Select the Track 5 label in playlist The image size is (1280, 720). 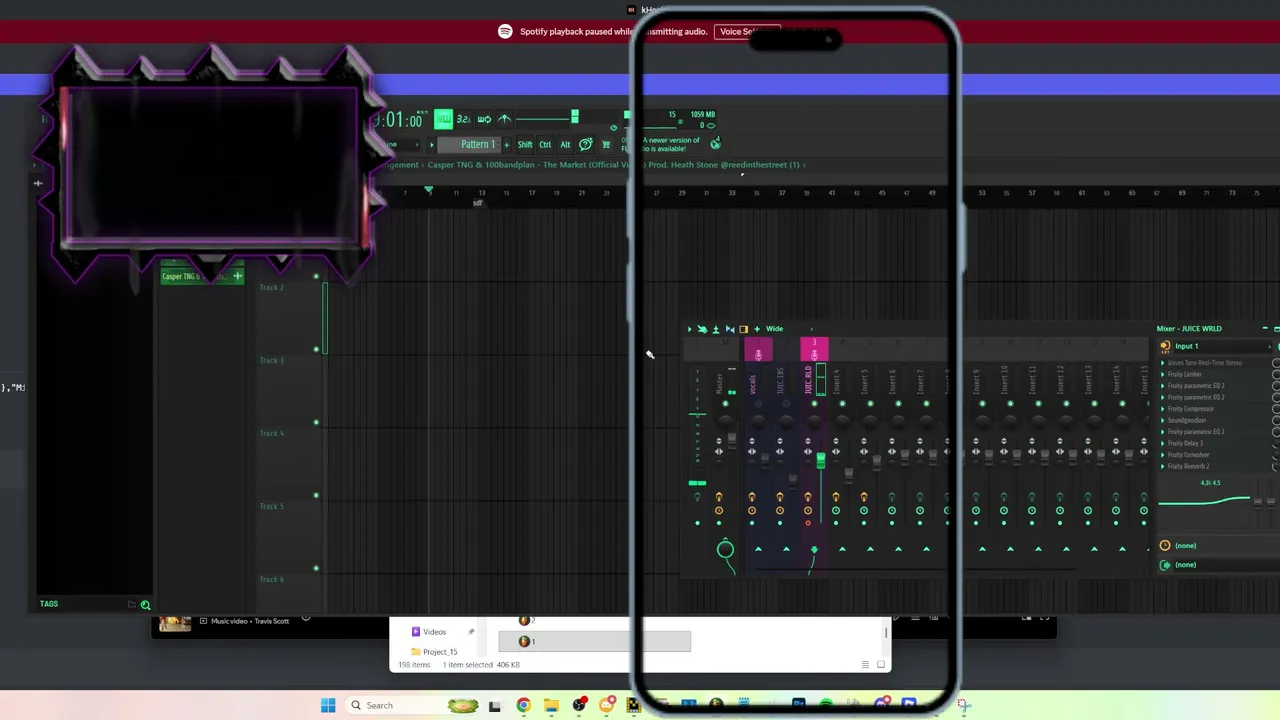pos(272,506)
